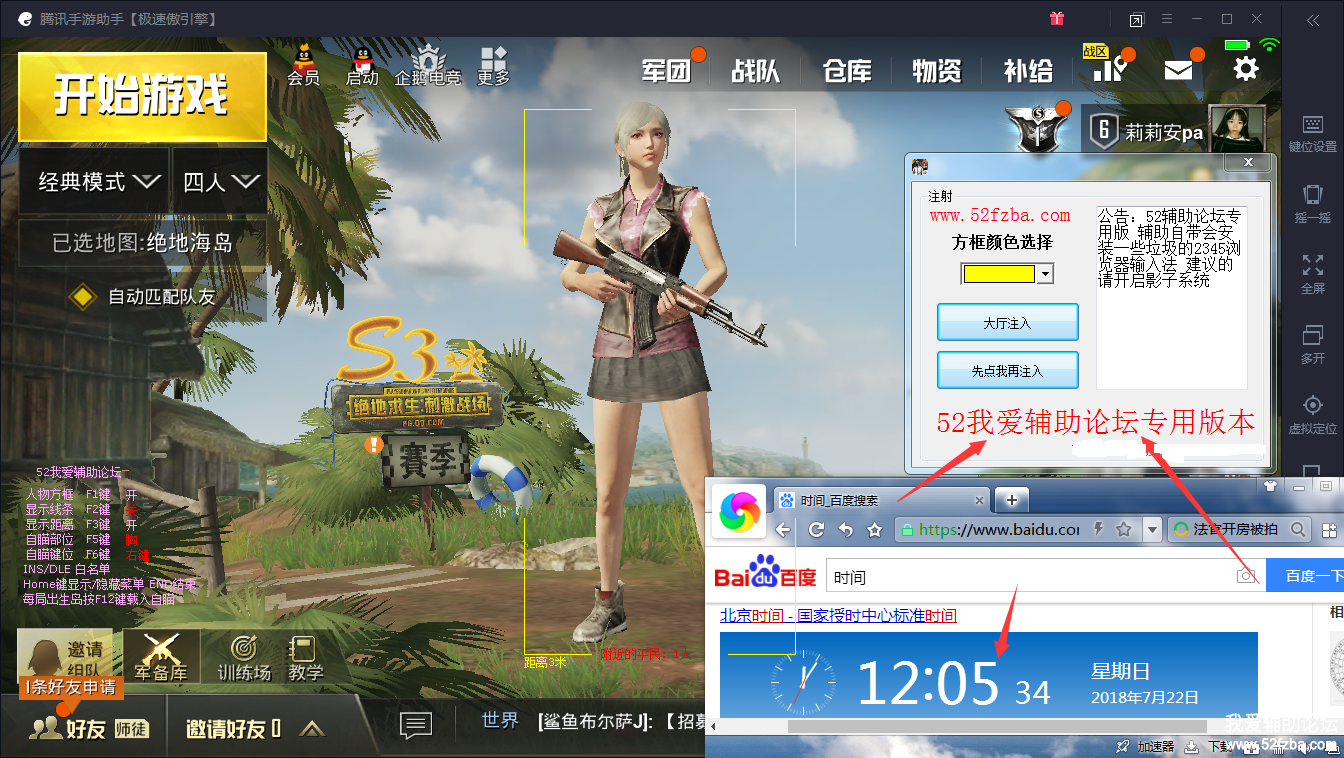The image size is (1344, 758).
Task: Click the 已选地图:绝地海岛 map selector
Action: pos(142,242)
